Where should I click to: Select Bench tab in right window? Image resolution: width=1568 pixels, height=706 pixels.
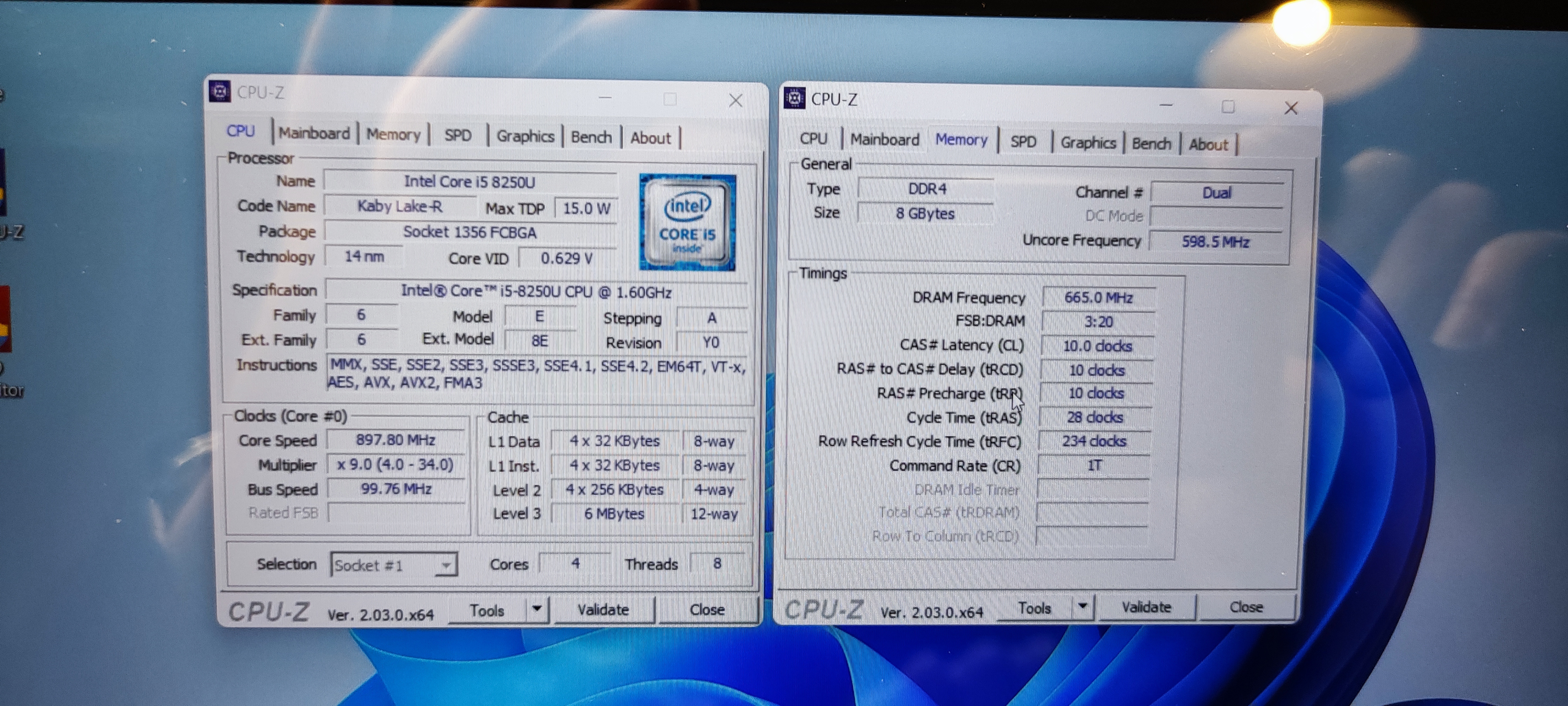pos(1150,144)
